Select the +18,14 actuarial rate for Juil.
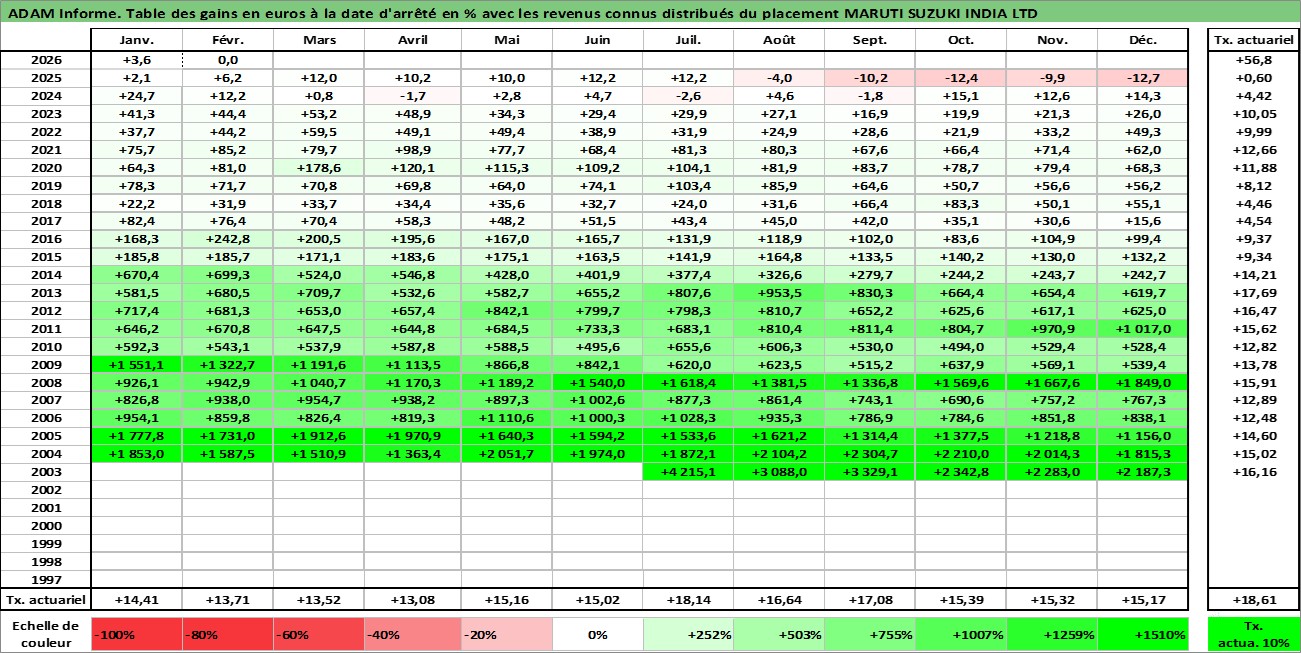Viewport: 1301px width, 653px height. coord(688,599)
